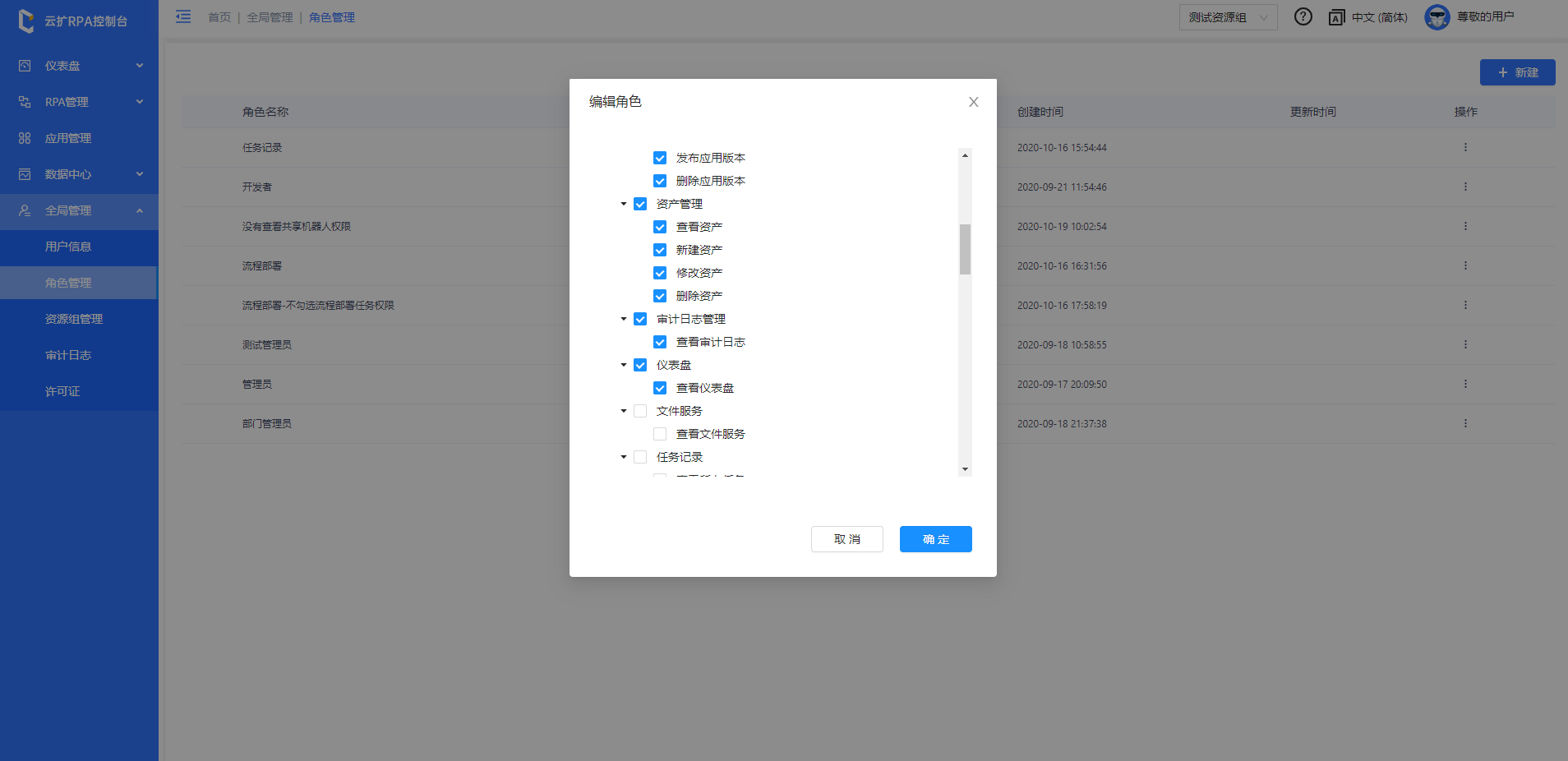Open 资源组管理 in the sidebar

[x=74, y=319]
